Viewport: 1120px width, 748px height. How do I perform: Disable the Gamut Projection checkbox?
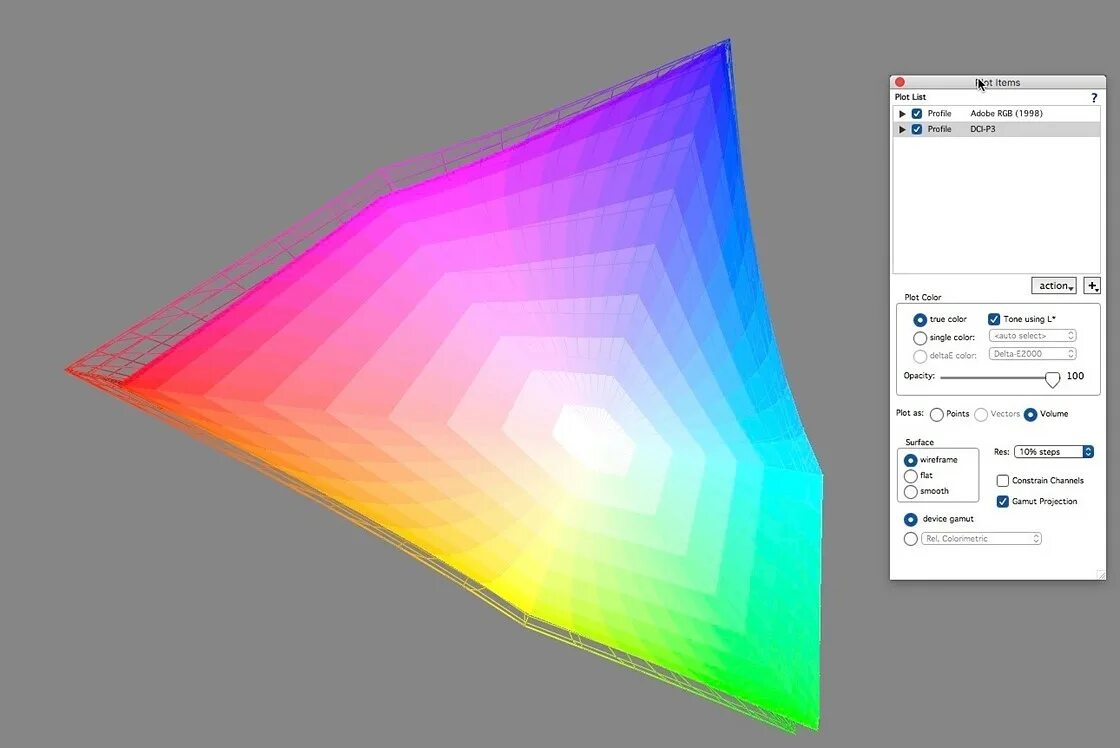pyautogui.click(x=1003, y=502)
